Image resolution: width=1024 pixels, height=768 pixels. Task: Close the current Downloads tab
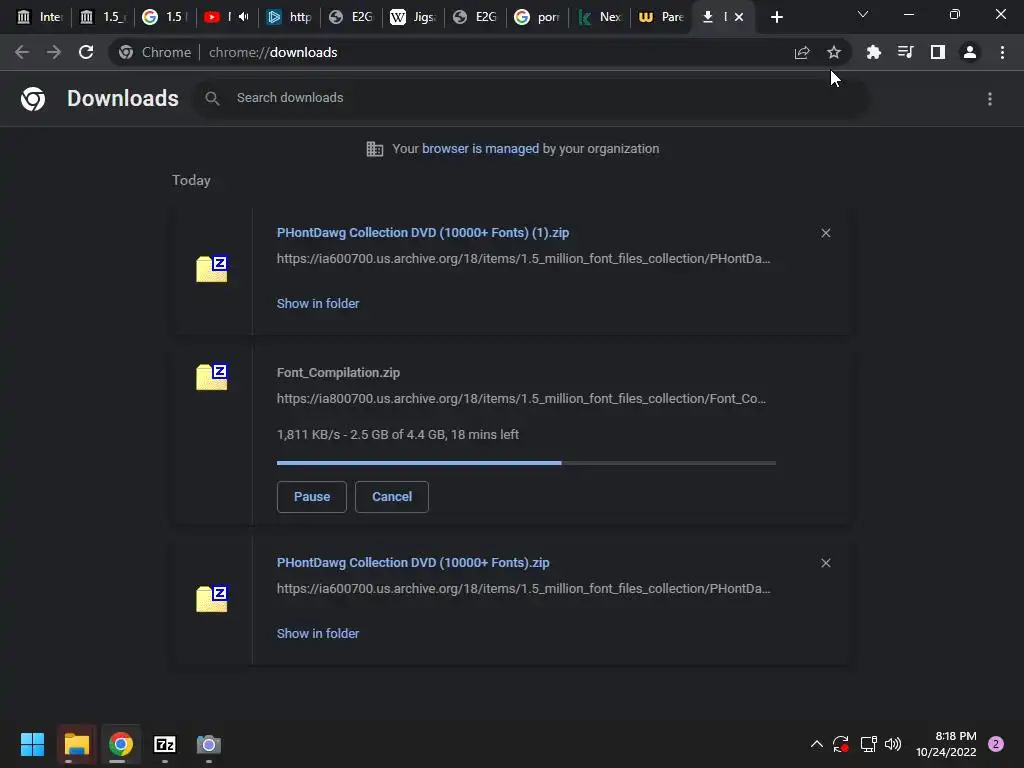pos(739,17)
